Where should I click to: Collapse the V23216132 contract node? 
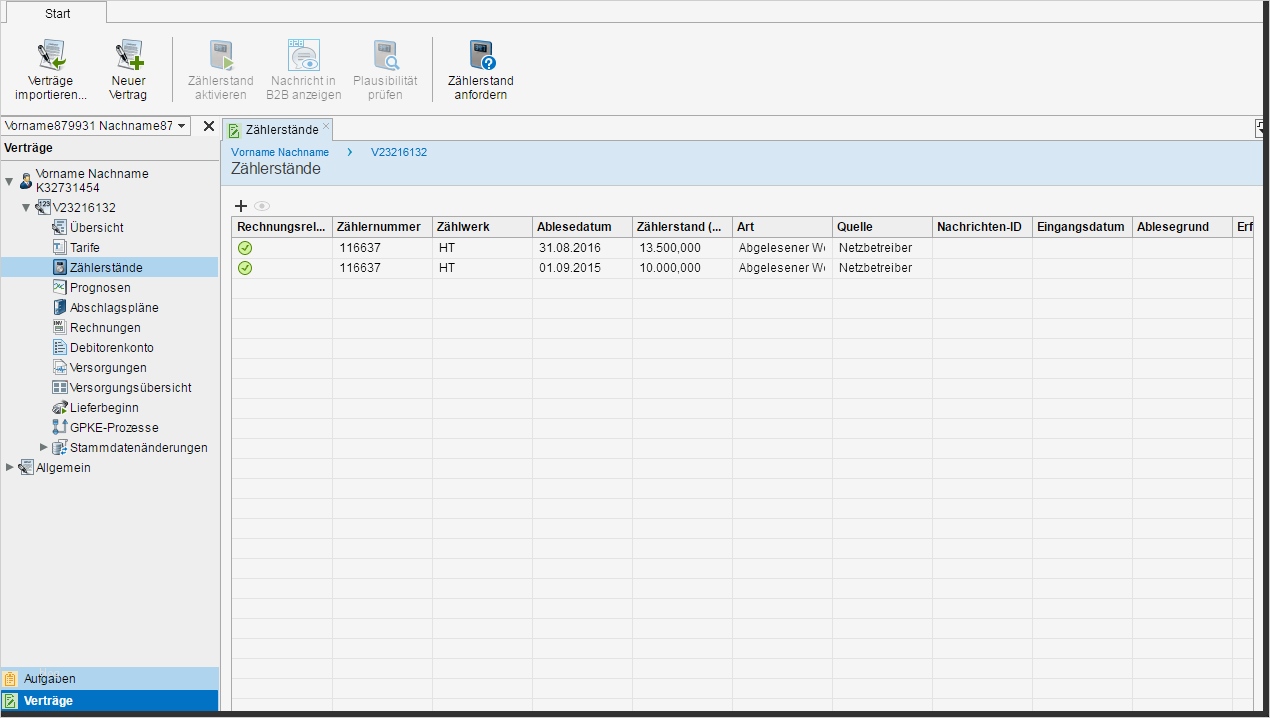(26, 208)
